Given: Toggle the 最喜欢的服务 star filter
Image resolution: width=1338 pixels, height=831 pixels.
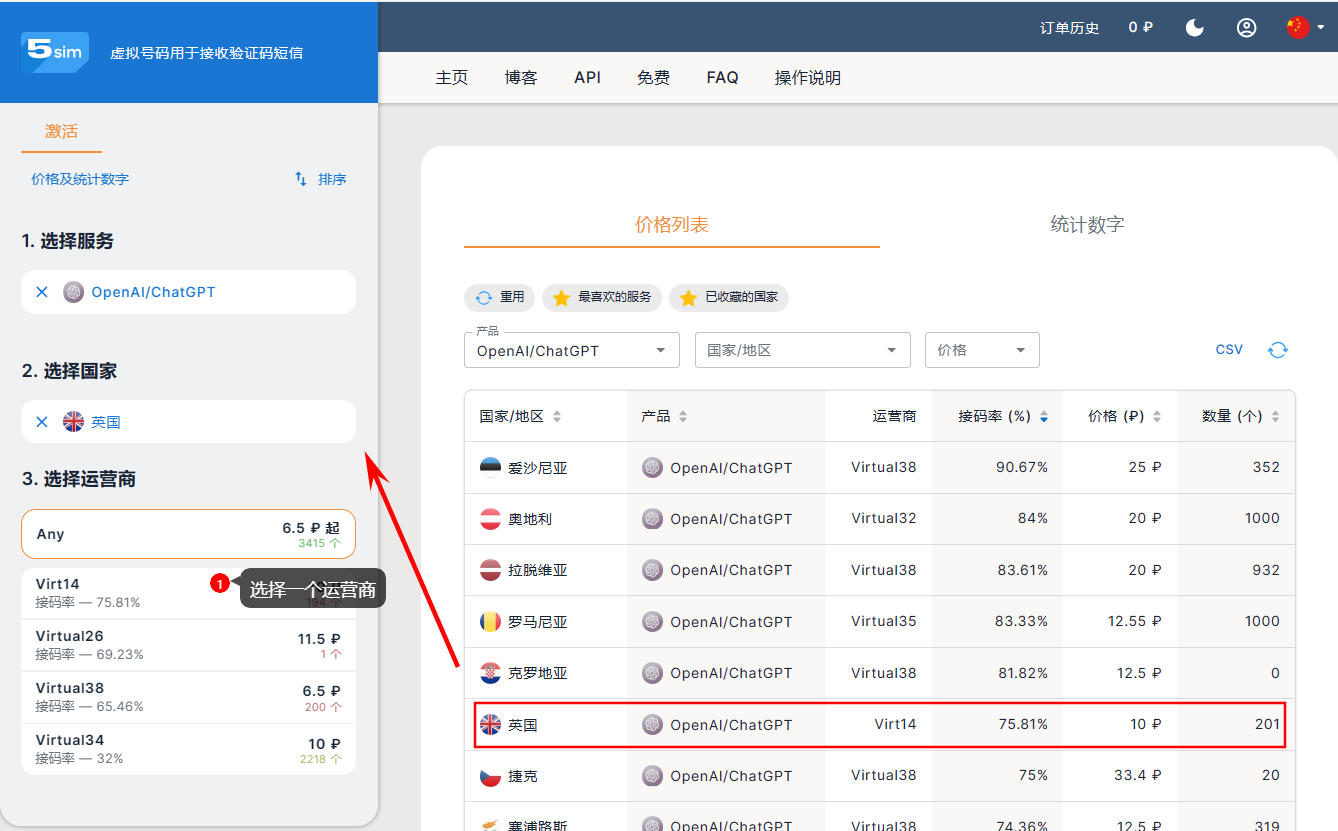Looking at the screenshot, I should pos(602,298).
